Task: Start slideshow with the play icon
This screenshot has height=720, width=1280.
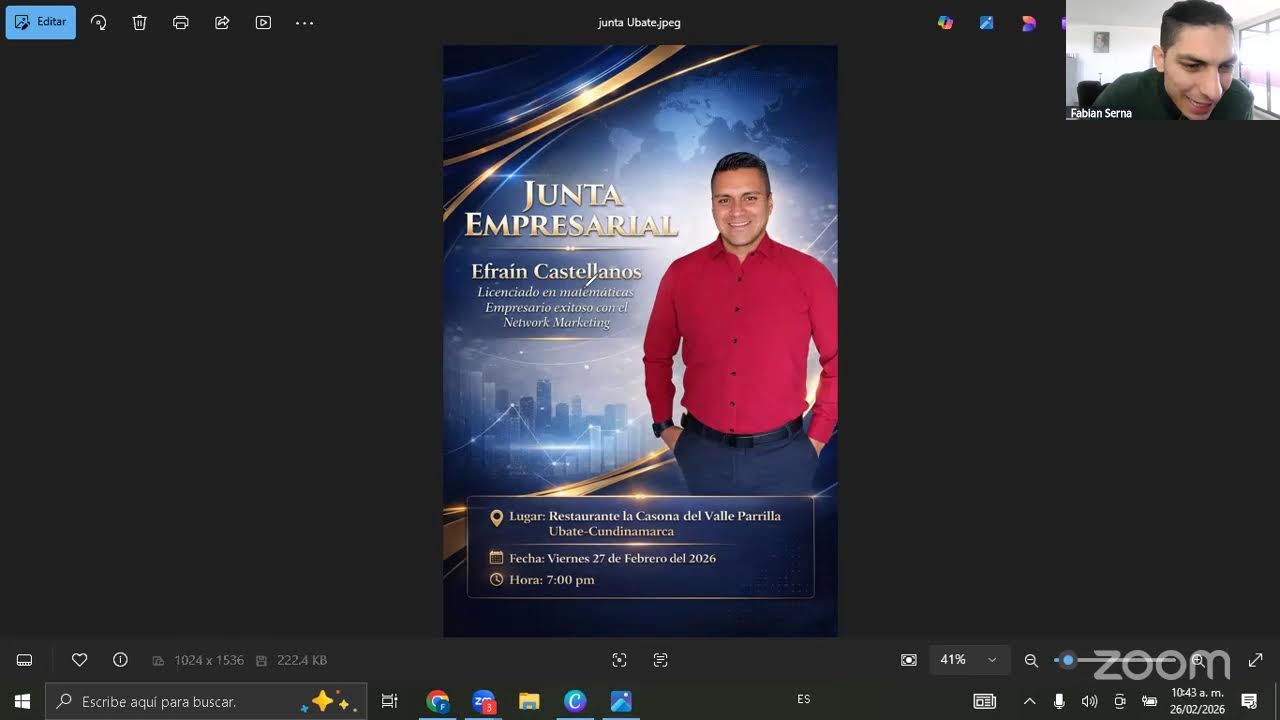Action: tap(263, 22)
